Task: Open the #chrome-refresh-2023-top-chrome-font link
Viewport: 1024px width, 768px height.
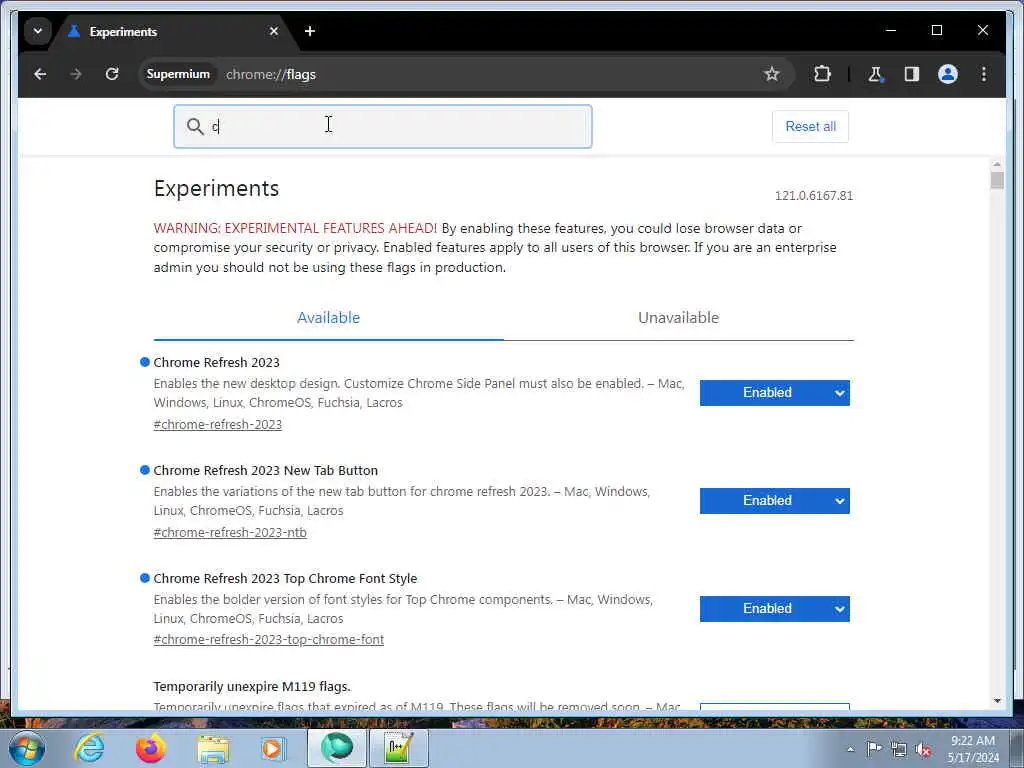Action: pyautogui.click(x=268, y=640)
